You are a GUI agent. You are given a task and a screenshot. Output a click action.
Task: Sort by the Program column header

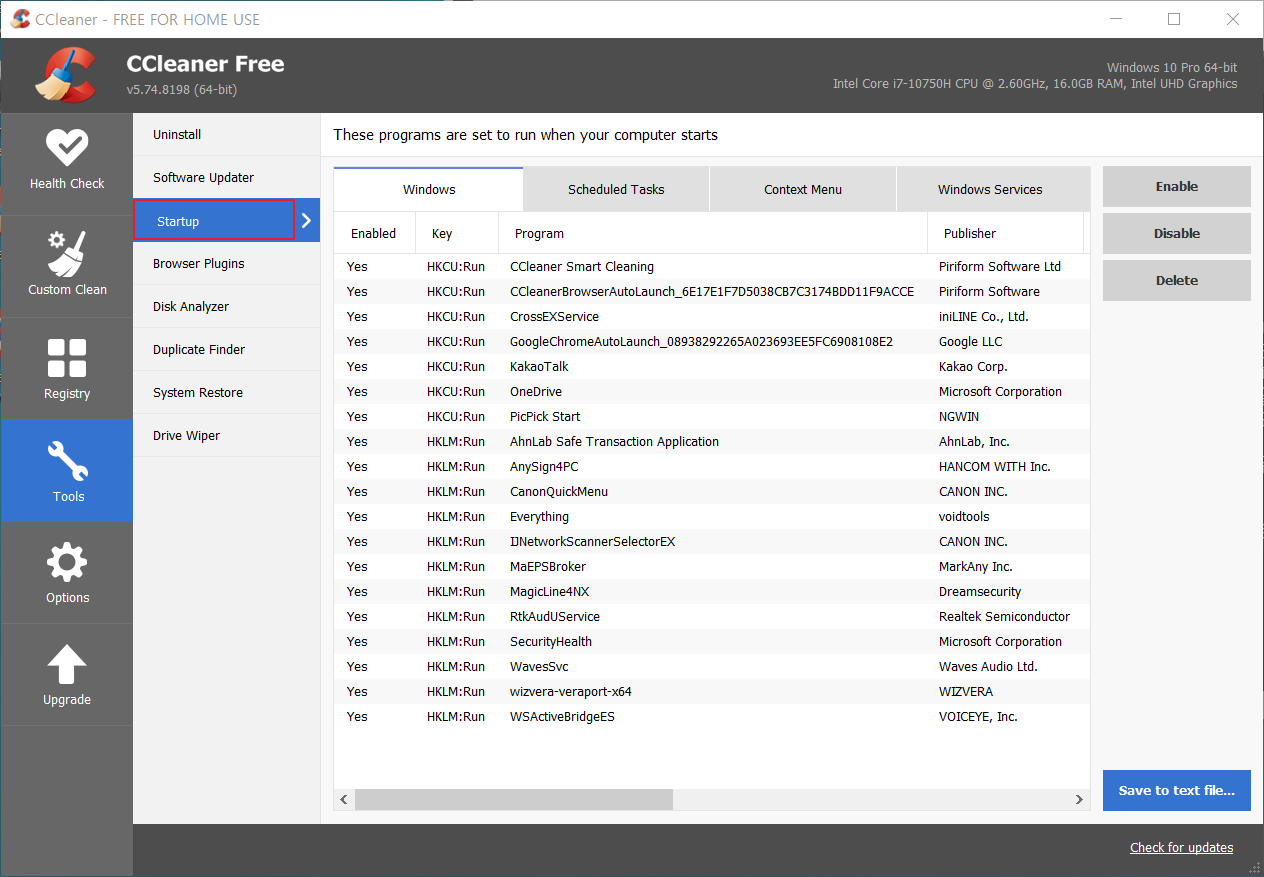(x=713, y=233)
